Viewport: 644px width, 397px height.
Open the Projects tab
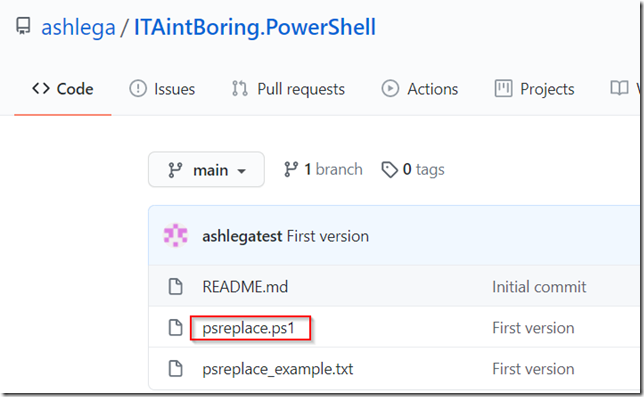point(534,89)
